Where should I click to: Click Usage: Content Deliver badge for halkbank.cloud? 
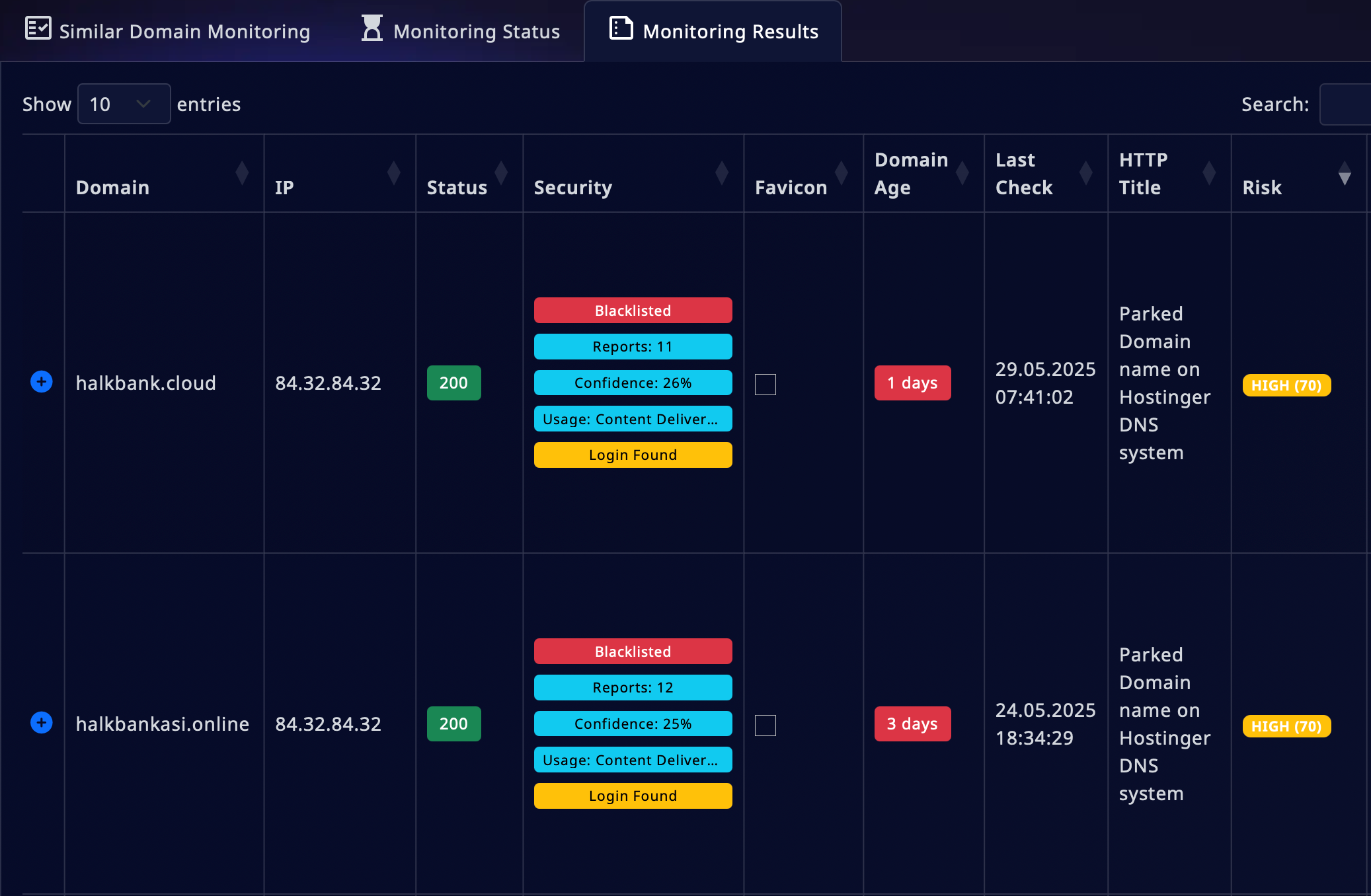point(633,419)
